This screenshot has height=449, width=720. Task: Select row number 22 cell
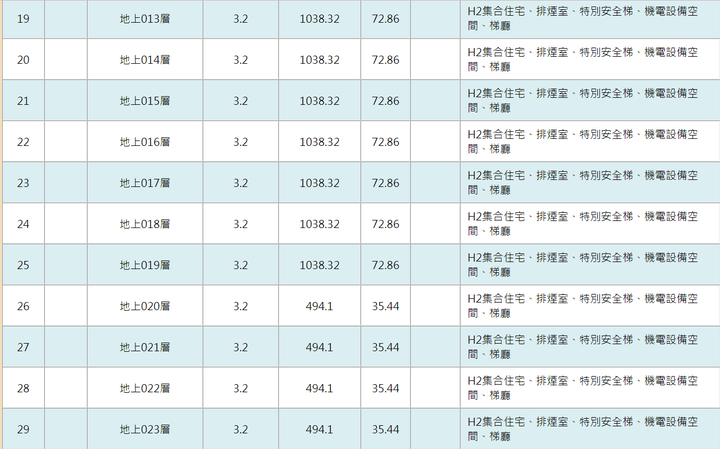(23, 142)
